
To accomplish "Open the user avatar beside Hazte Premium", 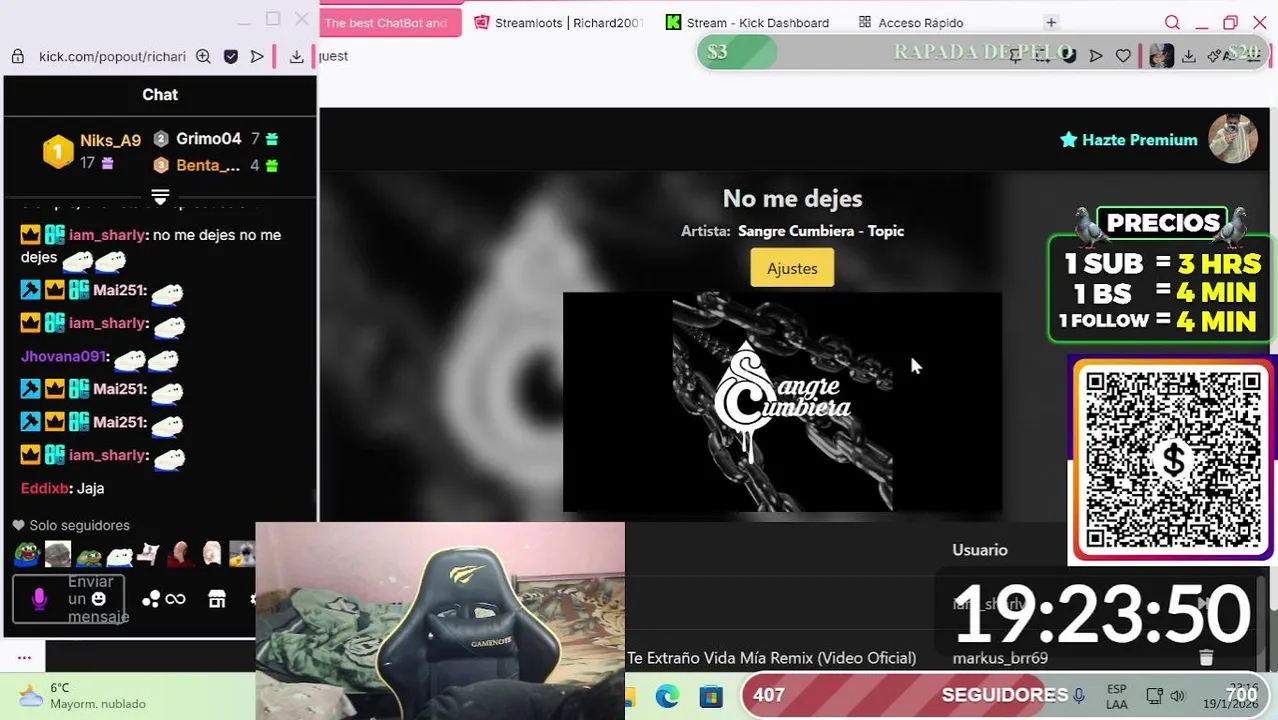I will pos(1233,138).
